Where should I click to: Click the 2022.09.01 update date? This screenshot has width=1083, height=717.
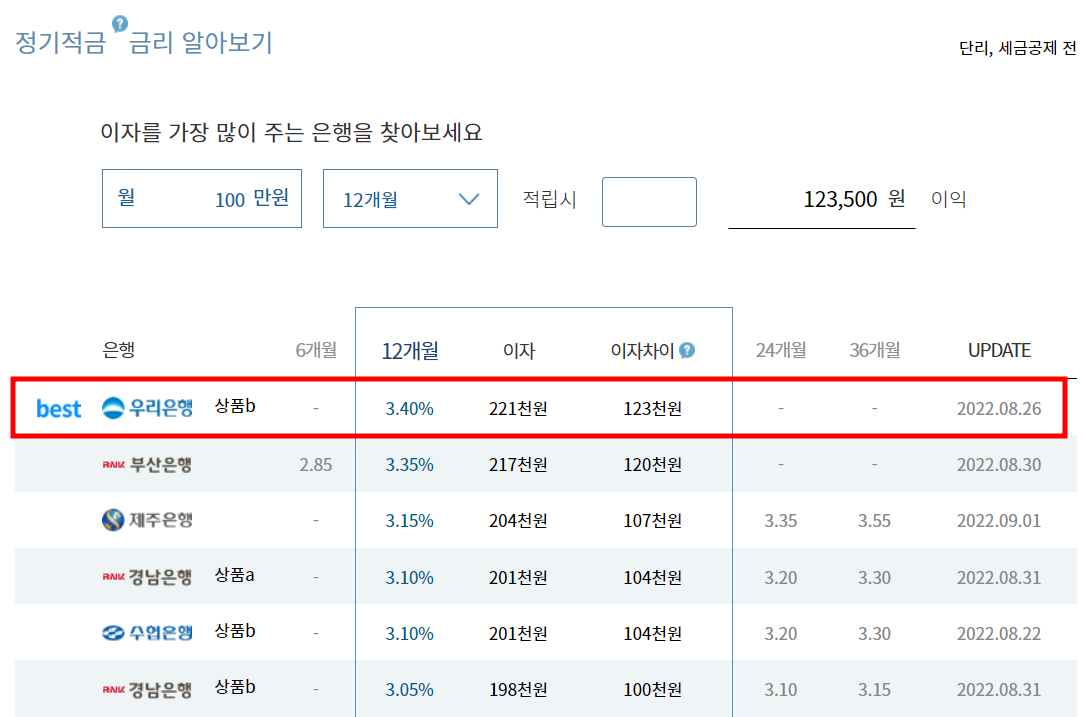tap(999, 521)
